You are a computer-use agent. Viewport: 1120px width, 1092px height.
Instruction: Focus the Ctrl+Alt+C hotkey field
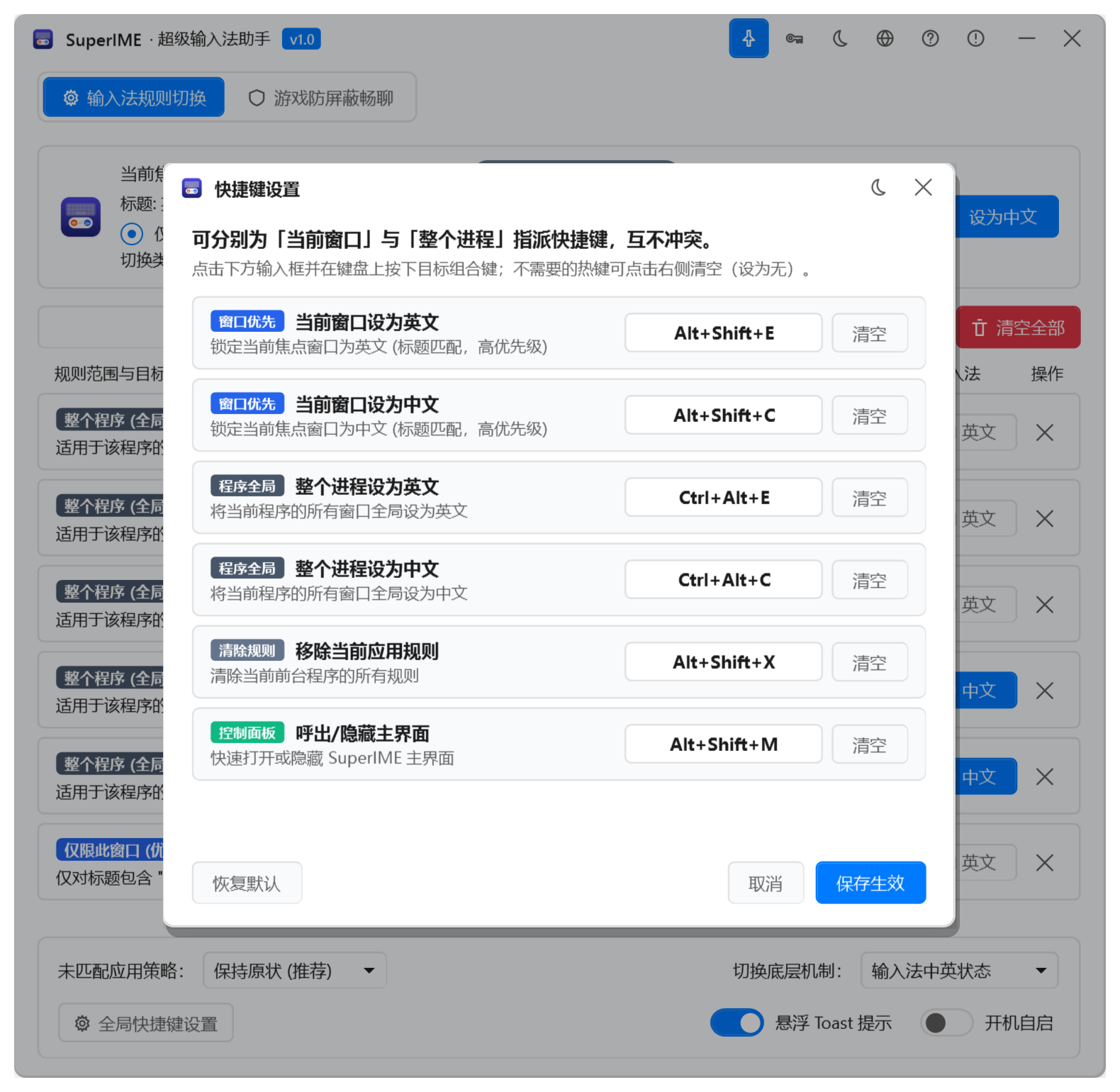[724, 579]
